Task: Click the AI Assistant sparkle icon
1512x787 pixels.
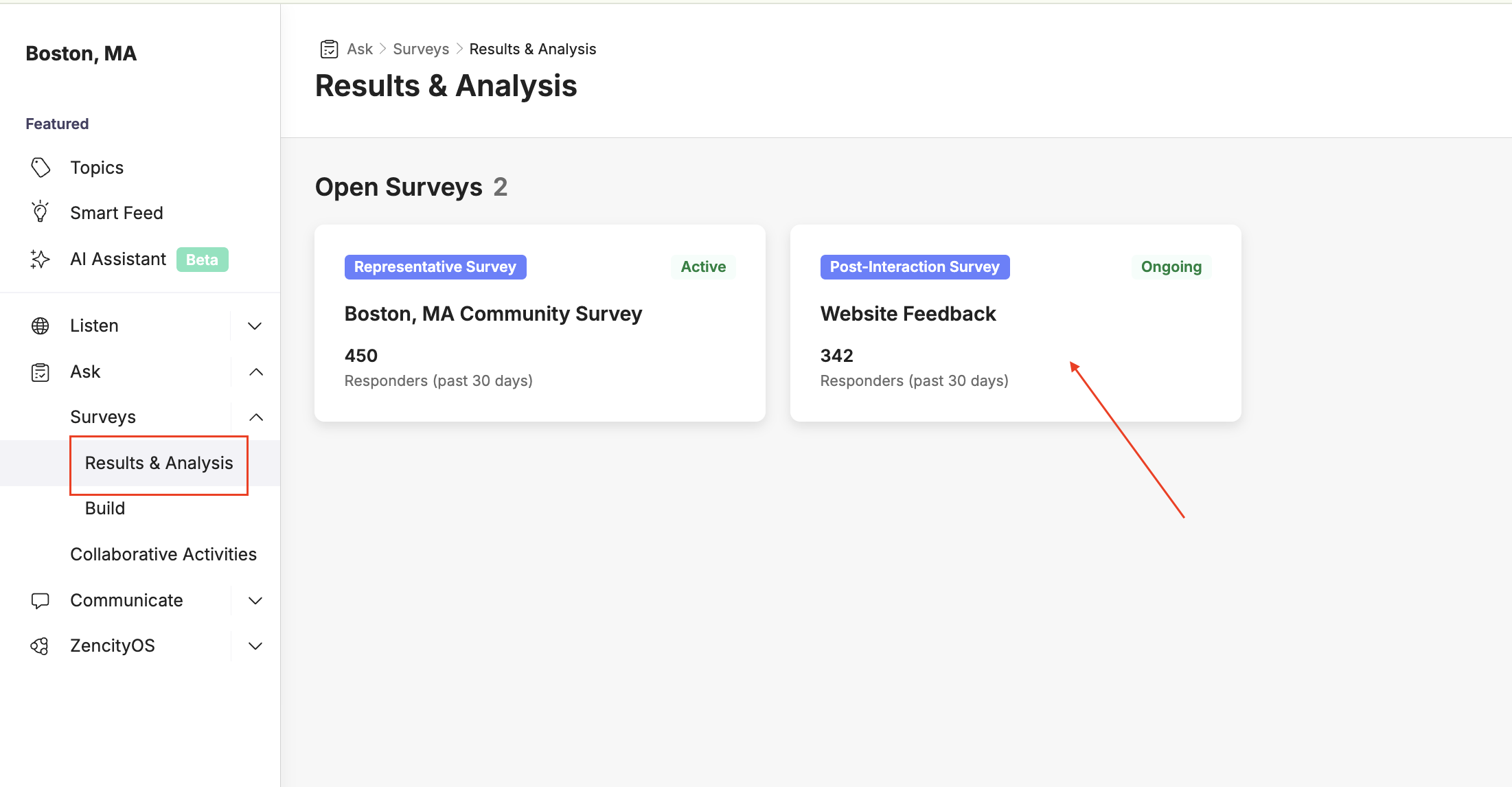Action: coord(41,259)
